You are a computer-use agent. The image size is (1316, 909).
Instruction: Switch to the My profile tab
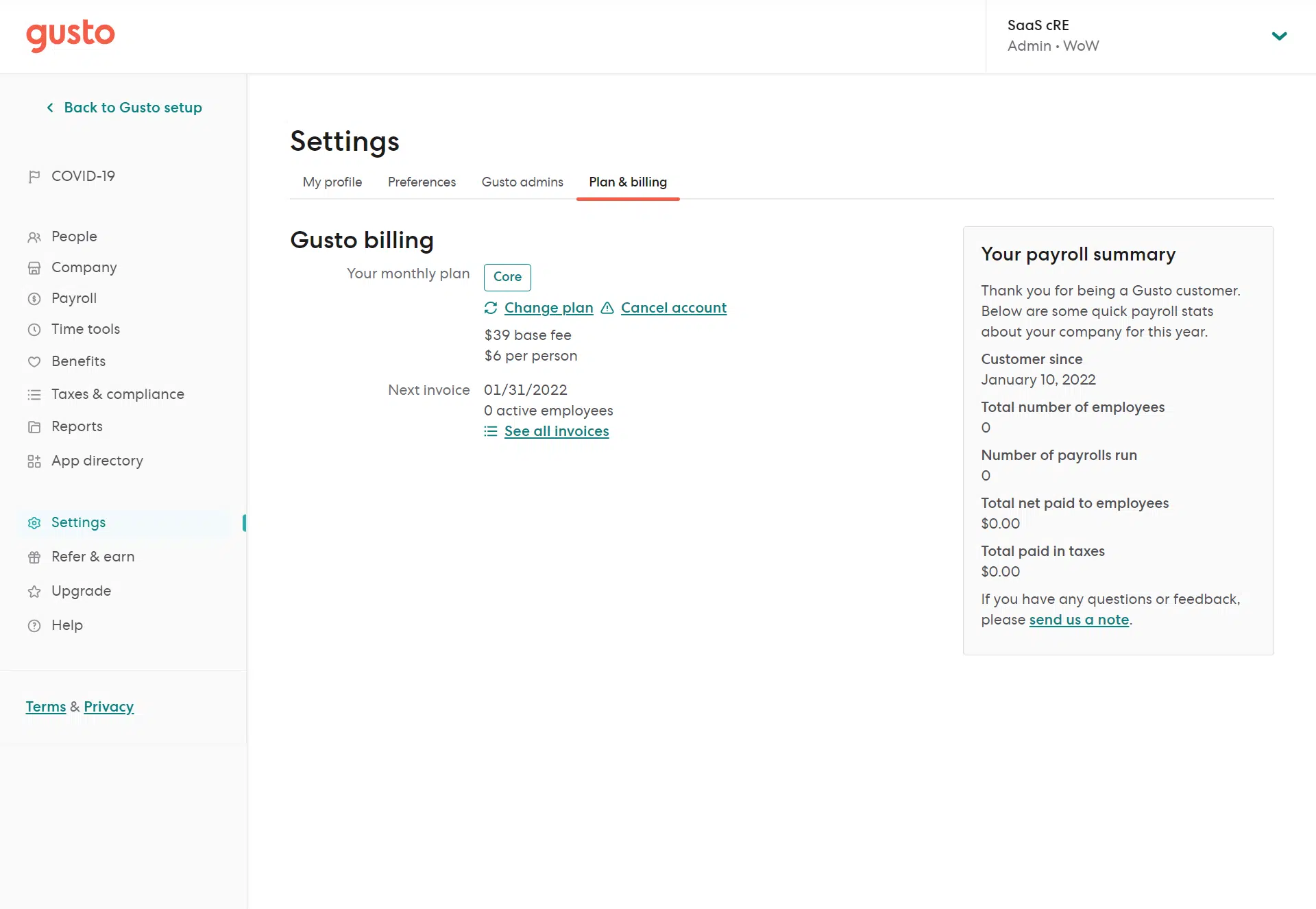(x=332, y=182)
